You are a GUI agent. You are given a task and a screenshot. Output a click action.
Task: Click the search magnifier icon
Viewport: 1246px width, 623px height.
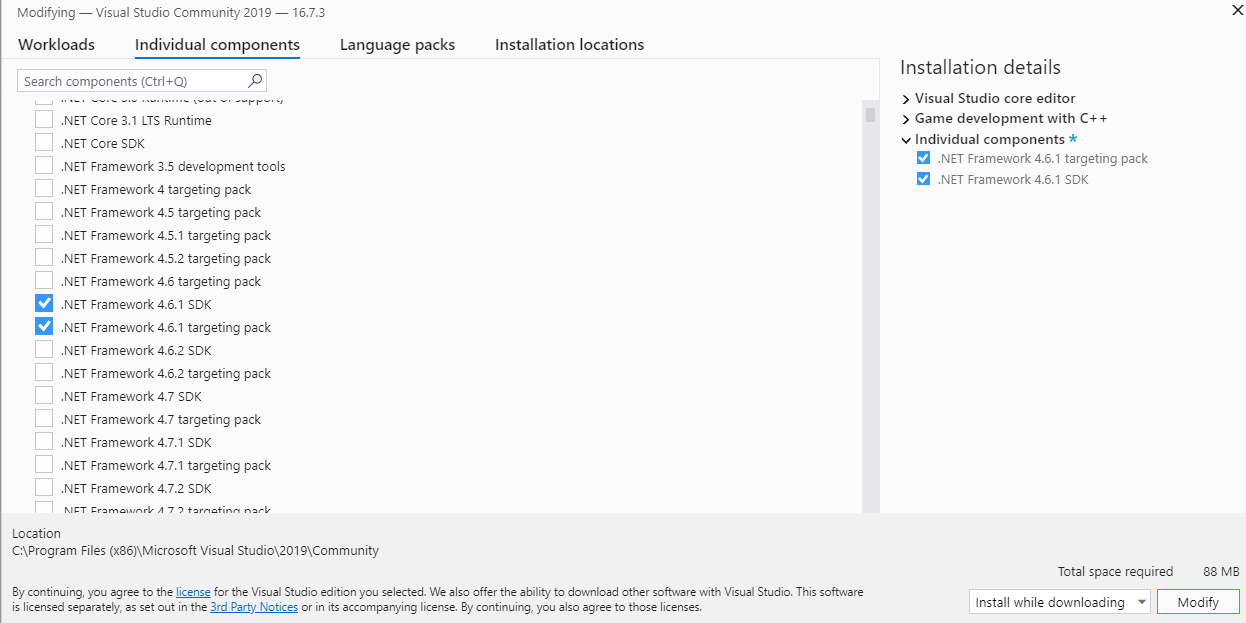[x=255, y=81]
